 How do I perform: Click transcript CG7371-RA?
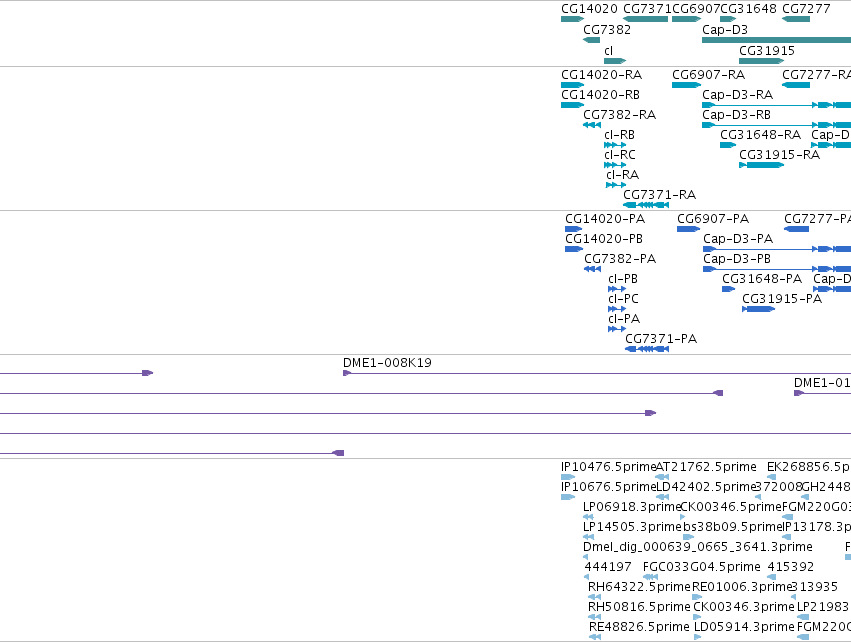(x=646, y=206)
